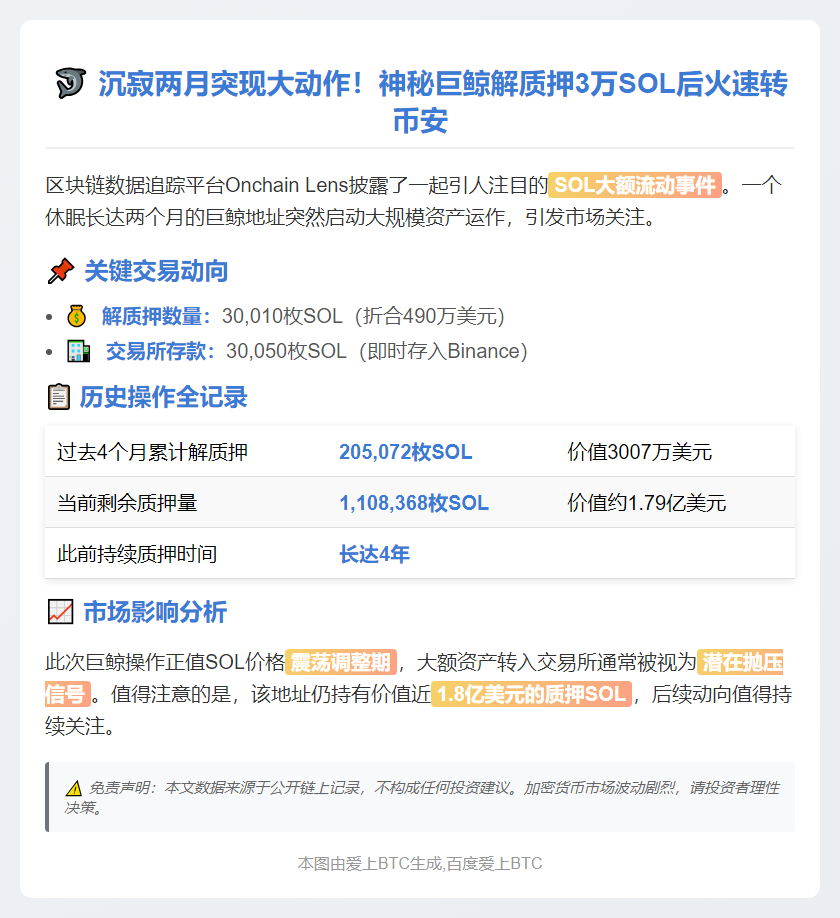The height and width of the screenshot is (918, 840).
Task: Click the table cell 此前持续质押时间
Action: [x=137, y=554]
